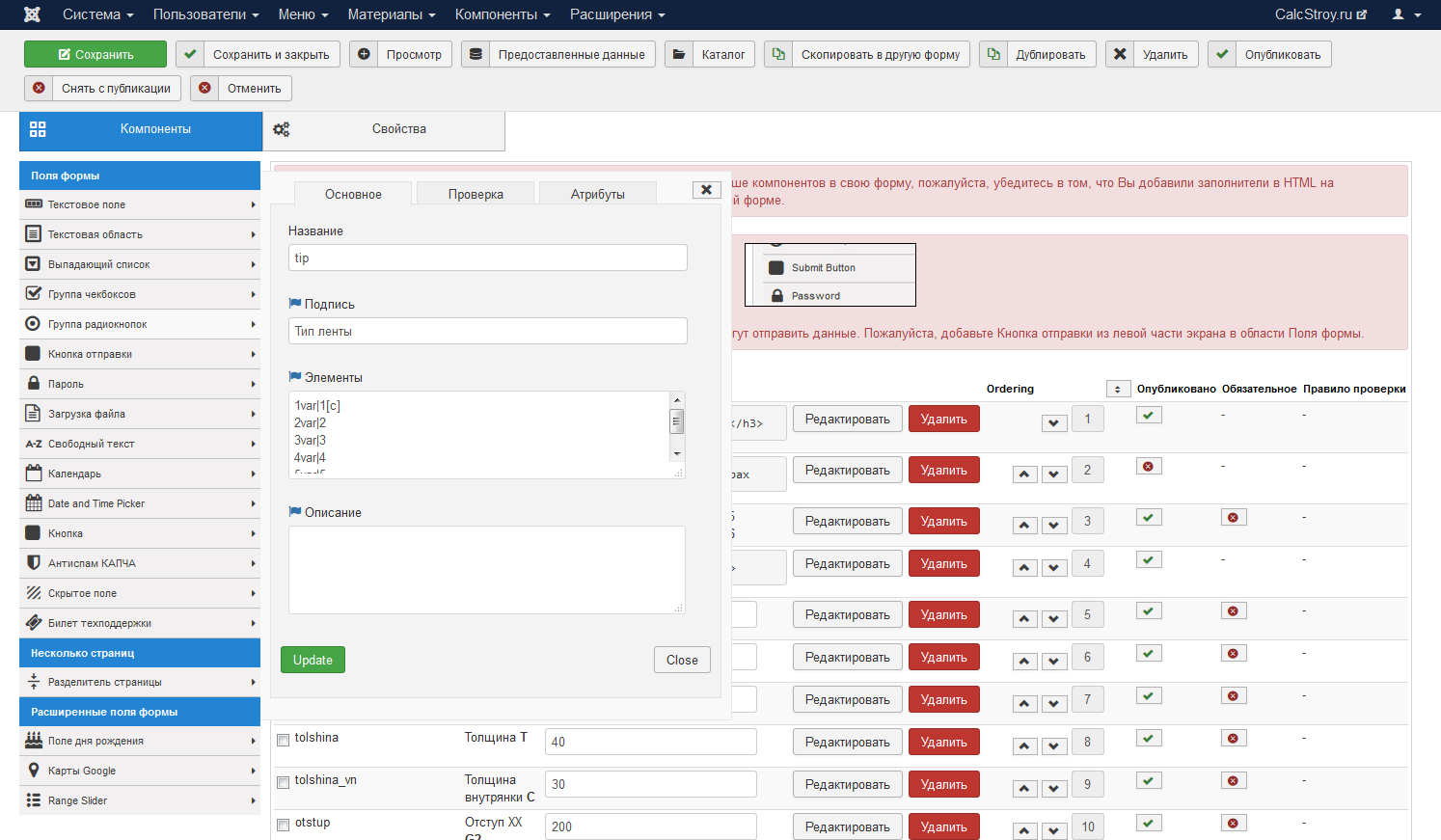Expand the Кнопка field submenu arrow

(x=254, y=533)
